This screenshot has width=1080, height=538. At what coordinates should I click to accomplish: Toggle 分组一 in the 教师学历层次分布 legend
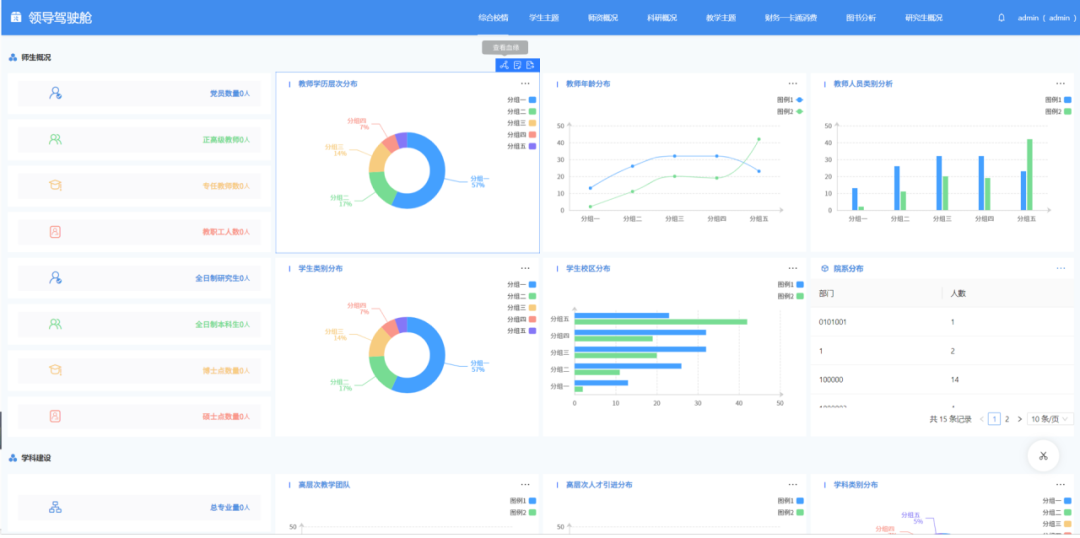click(521, 100)
